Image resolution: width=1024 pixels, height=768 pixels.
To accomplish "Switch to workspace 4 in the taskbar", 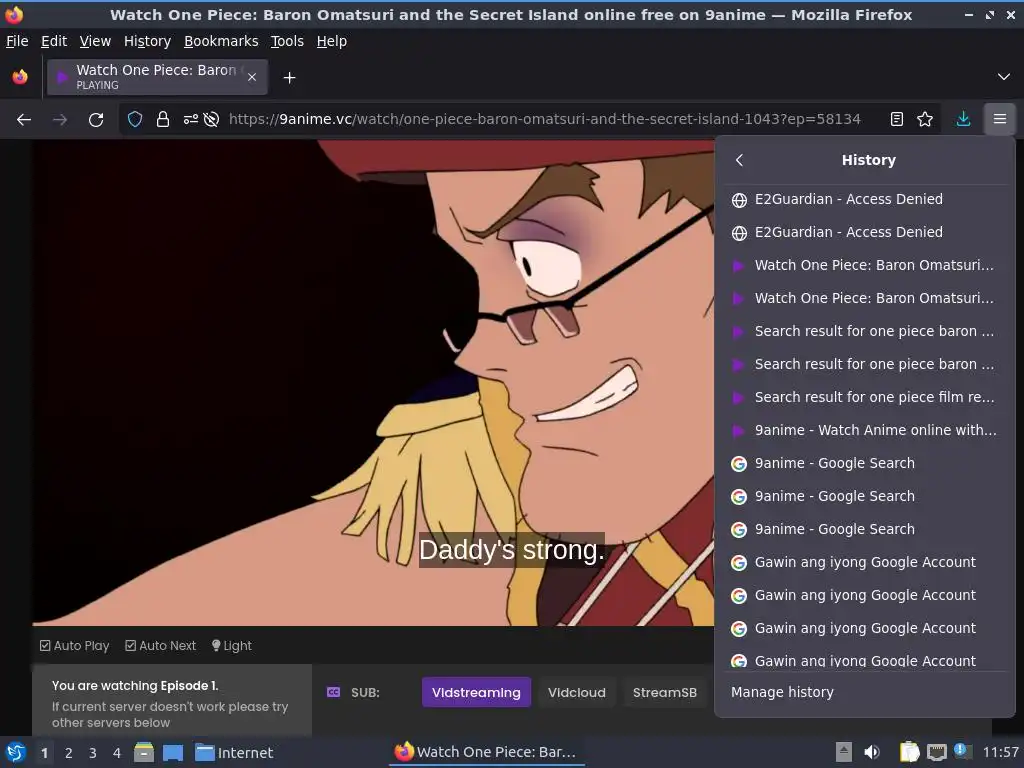I will pos(117,753).
